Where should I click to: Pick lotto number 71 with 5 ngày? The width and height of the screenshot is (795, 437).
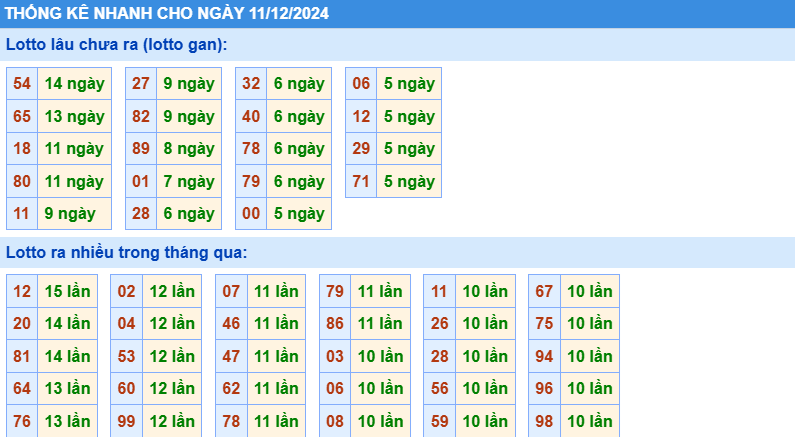pyautogui.click(x=361, y=181)
